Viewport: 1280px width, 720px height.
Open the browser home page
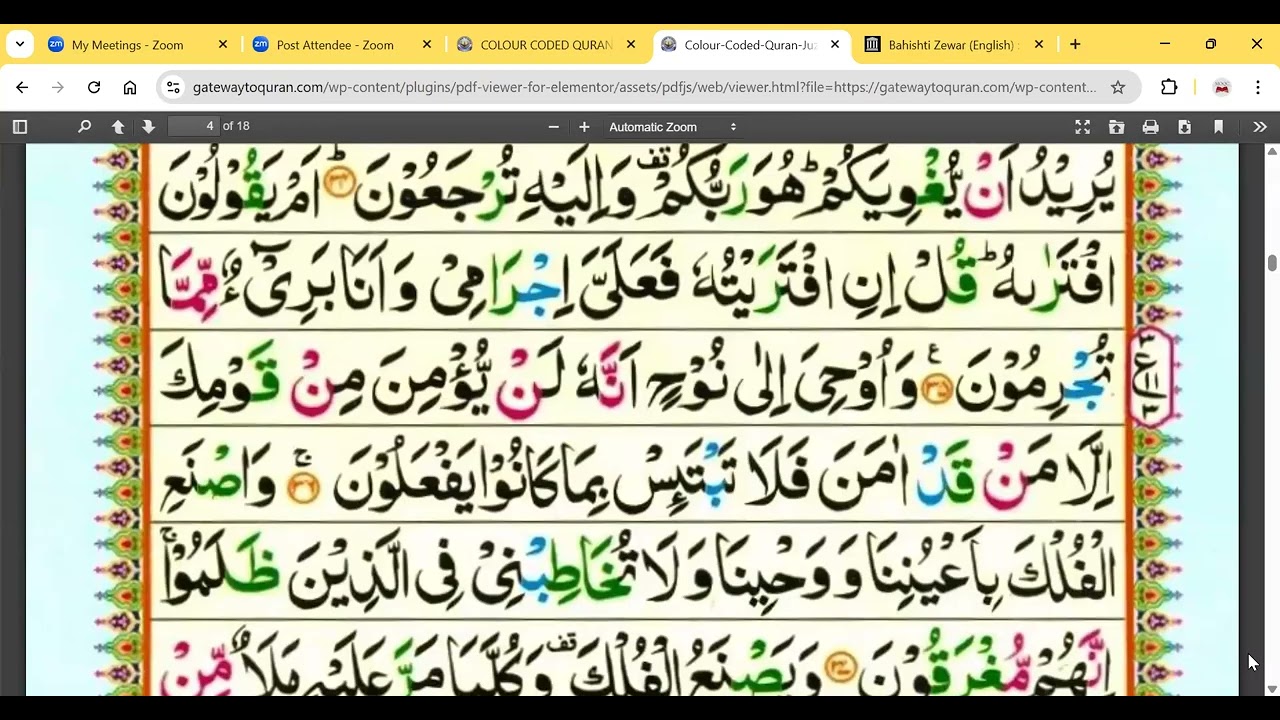point(130,88)
